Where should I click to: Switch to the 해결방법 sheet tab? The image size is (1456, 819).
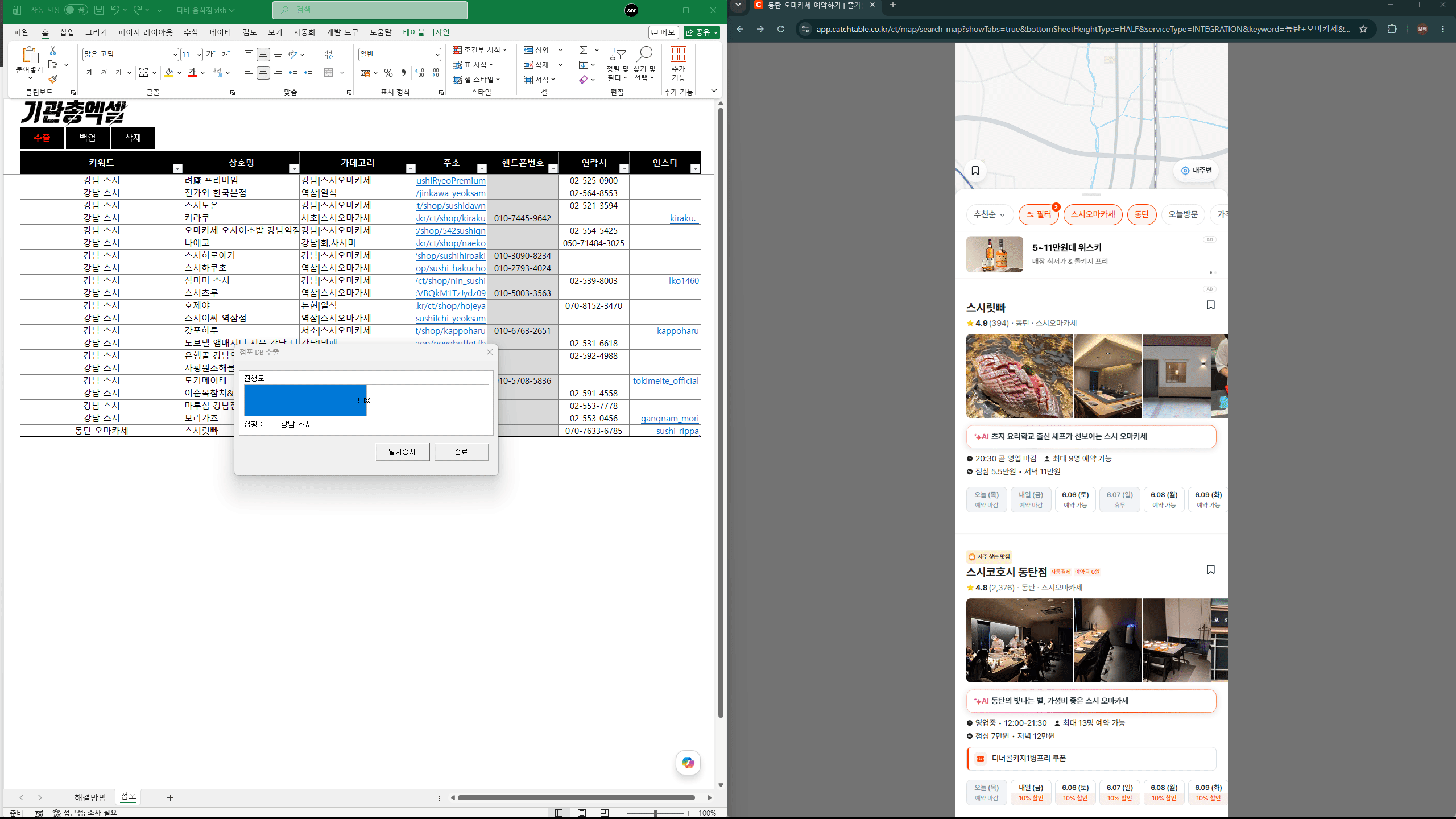click(x=90, y=797)
